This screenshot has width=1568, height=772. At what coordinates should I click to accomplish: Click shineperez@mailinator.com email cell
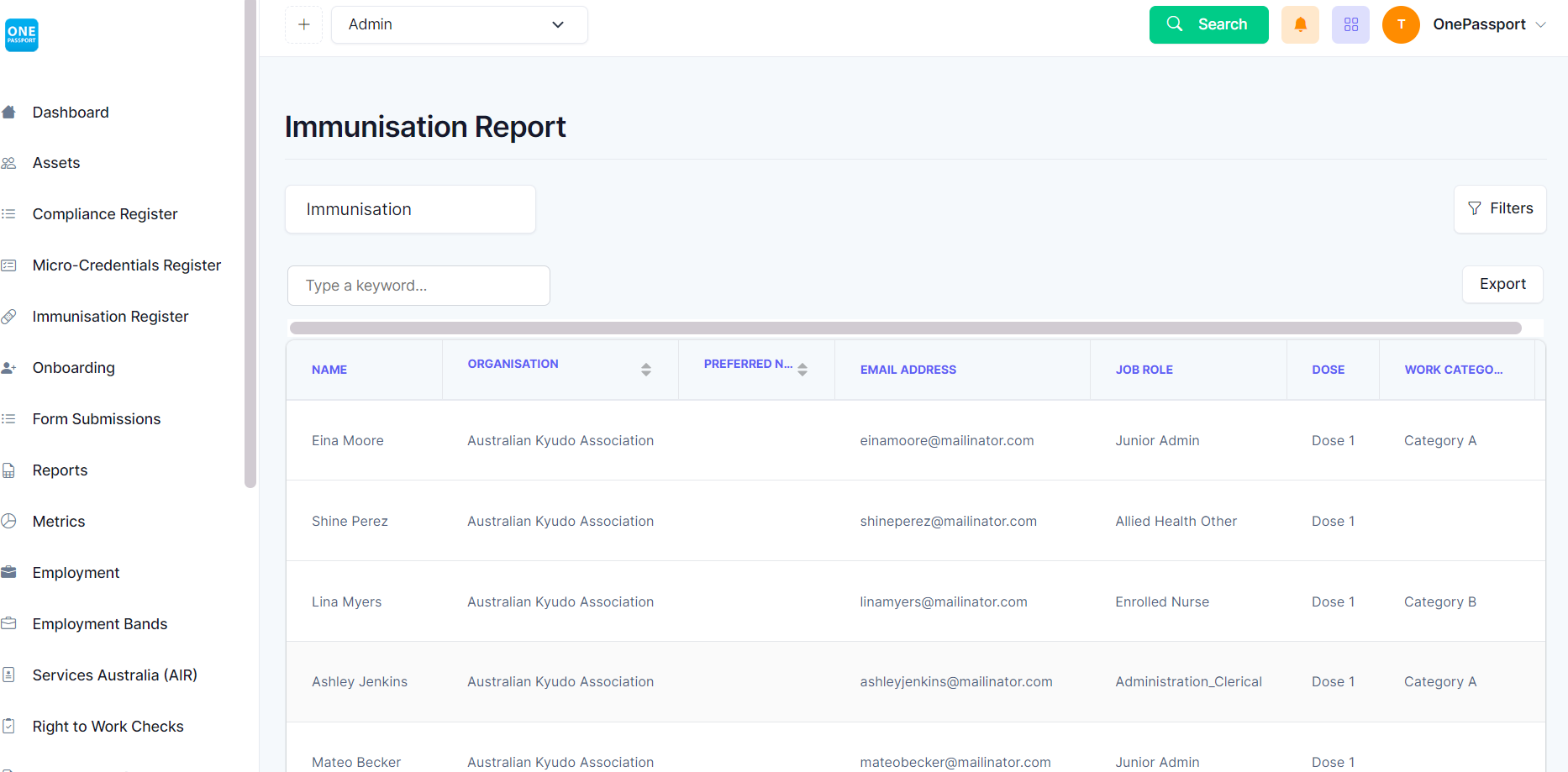coord(949,522)
